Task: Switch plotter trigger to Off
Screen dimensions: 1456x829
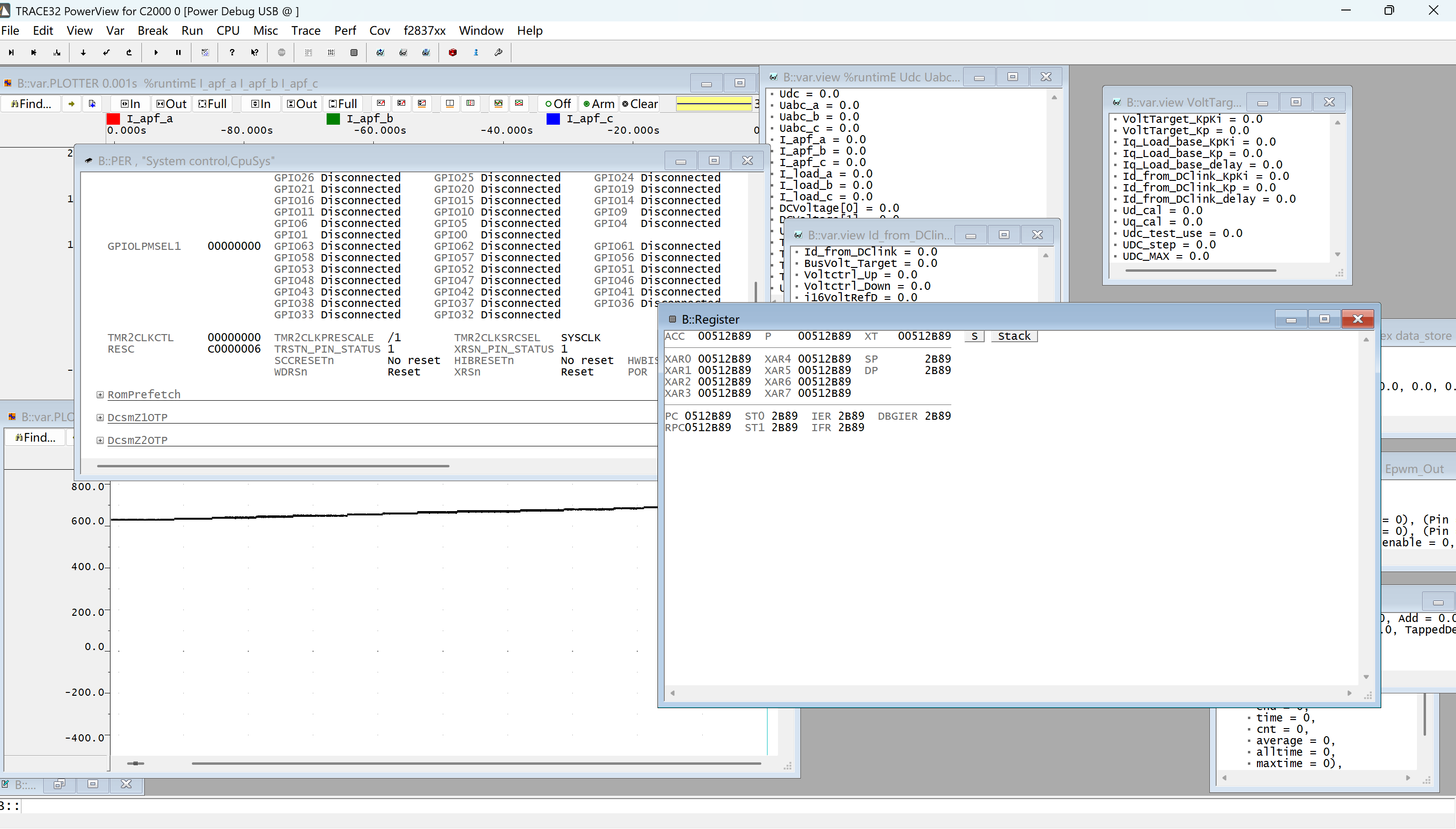Action: pos(558,104)
